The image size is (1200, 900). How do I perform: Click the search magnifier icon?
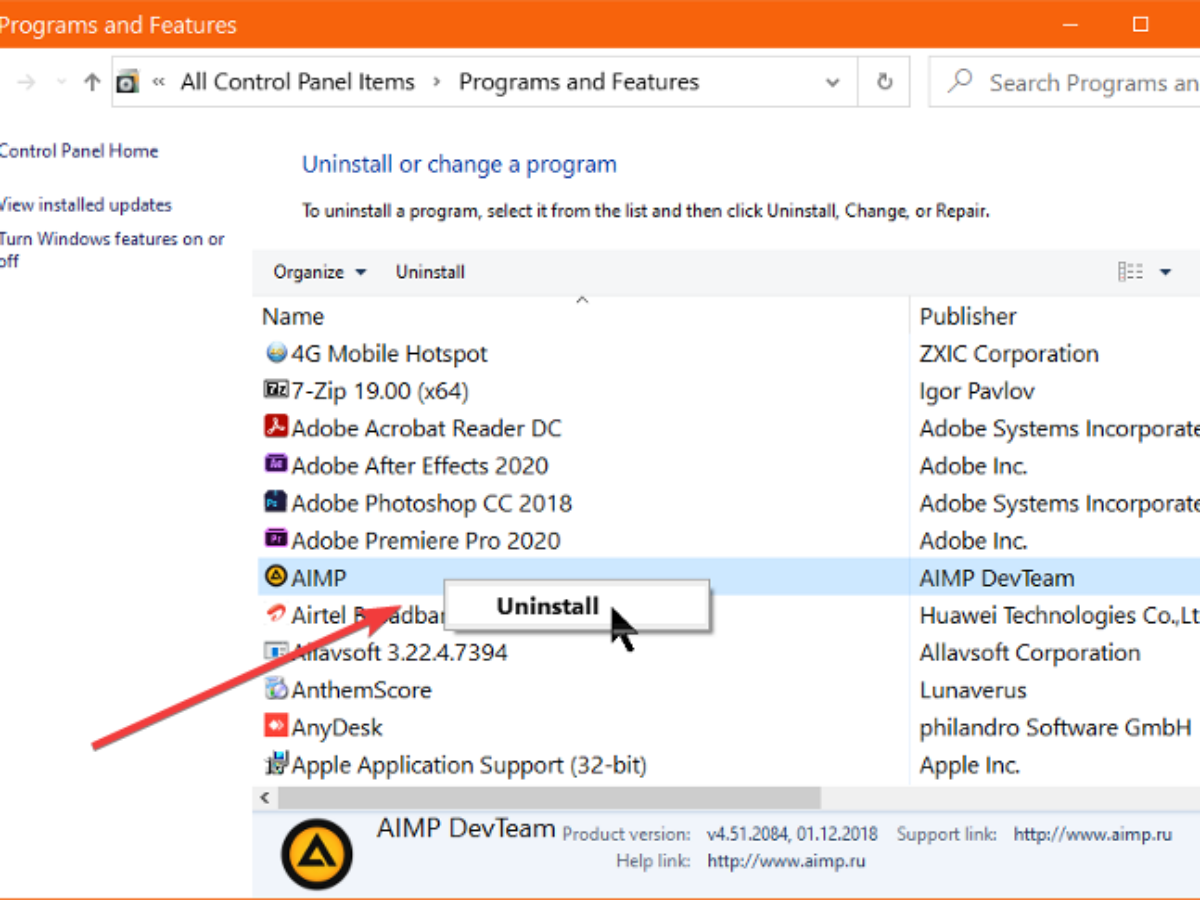click(960, 81)
